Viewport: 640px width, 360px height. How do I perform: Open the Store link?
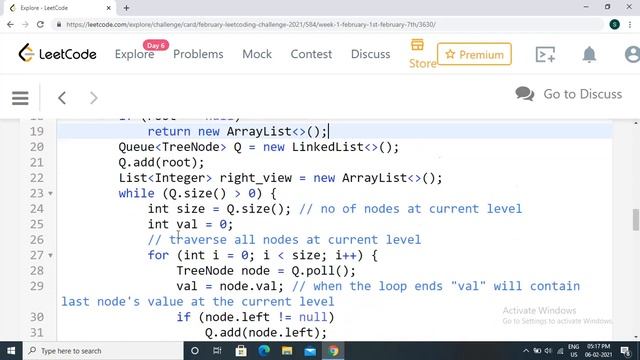pos(422,54)
